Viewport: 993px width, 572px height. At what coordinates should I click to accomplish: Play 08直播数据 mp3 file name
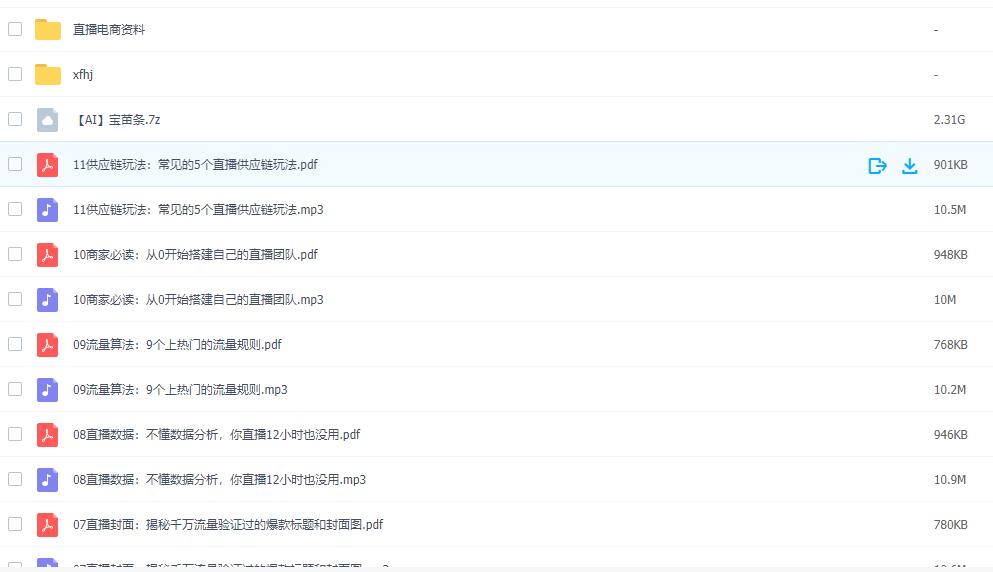pyautogui.click(x=219, y=480)
